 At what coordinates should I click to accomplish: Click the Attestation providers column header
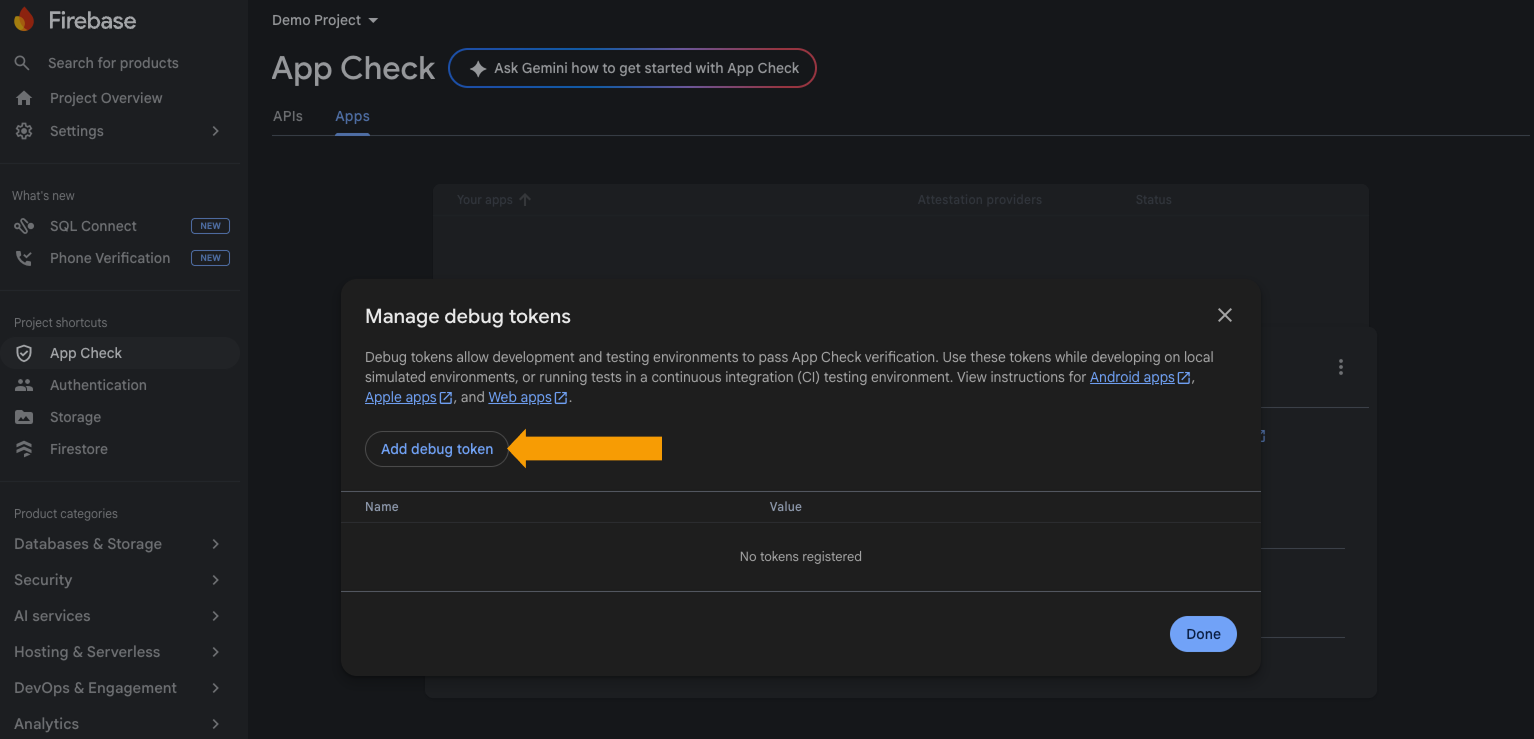click(x=980, y=200)
